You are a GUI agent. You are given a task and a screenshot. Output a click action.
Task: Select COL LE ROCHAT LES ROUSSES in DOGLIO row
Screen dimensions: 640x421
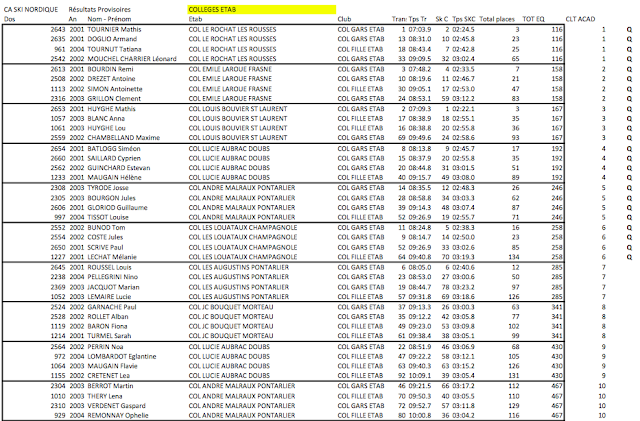tap(232, 39)
